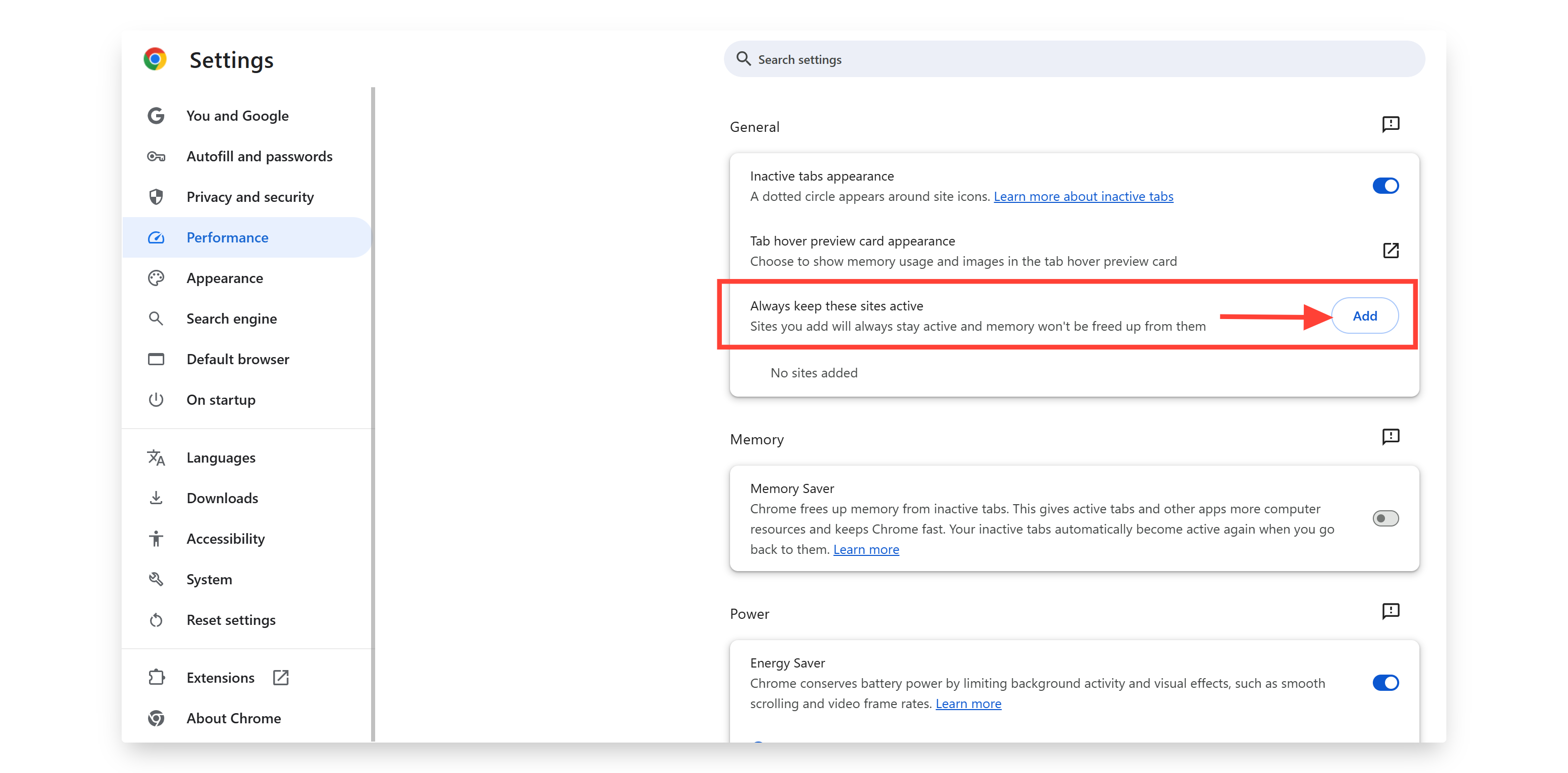Open Learn more about inactive tabs link
This screenshot has height=773, width=1568.
(1083, 196)
